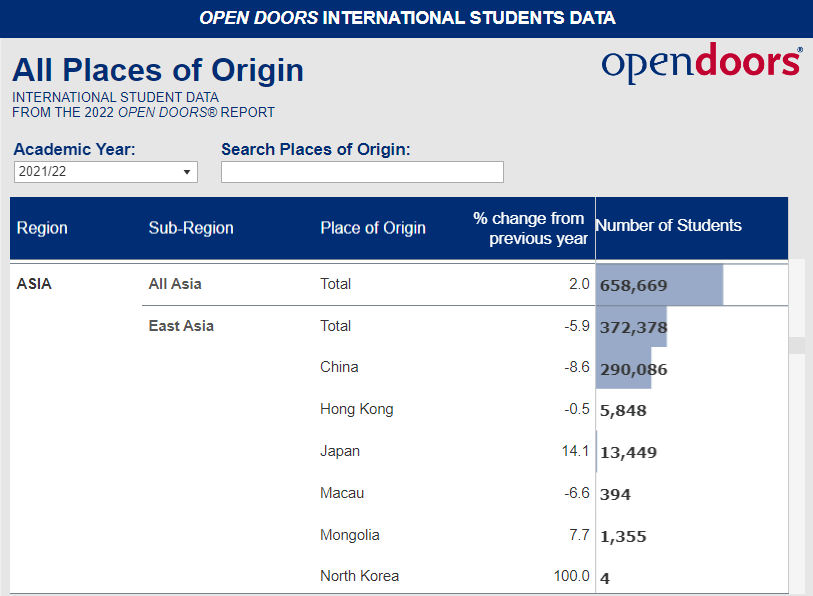Select Japan in Place of Origin

point(340,451)
